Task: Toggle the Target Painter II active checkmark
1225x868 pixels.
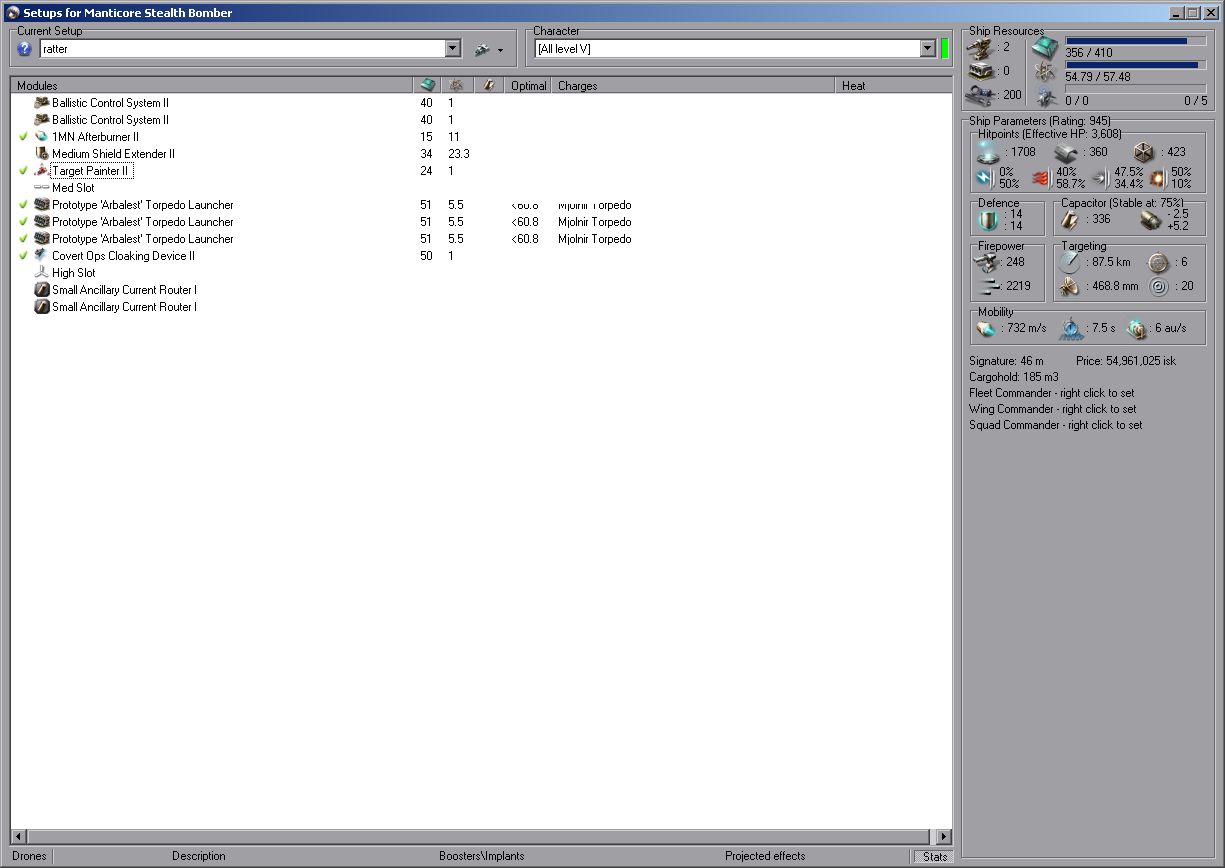Action: [x=23, y=171]
